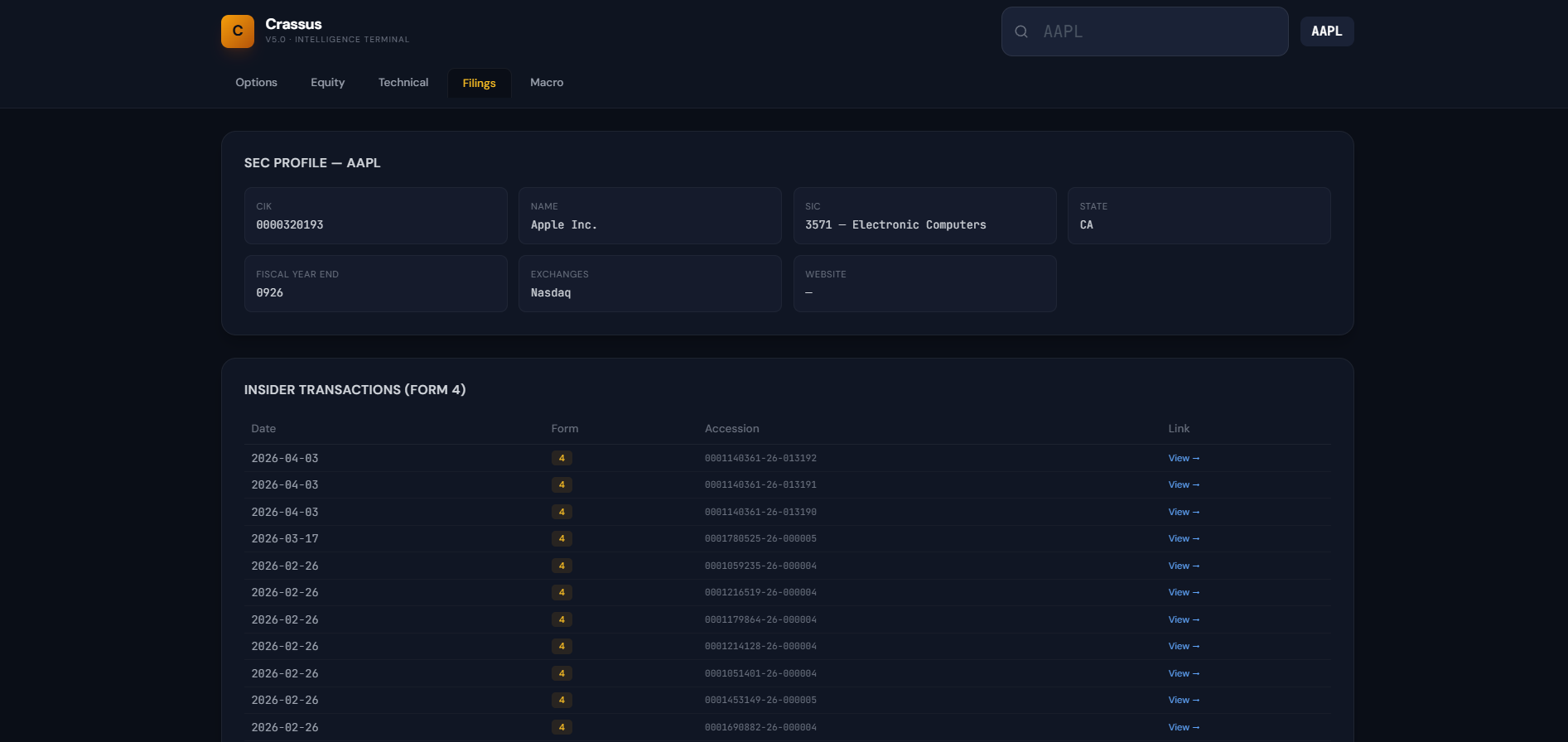View filing with accession 0001059235-26-000004

point(1184,566)
